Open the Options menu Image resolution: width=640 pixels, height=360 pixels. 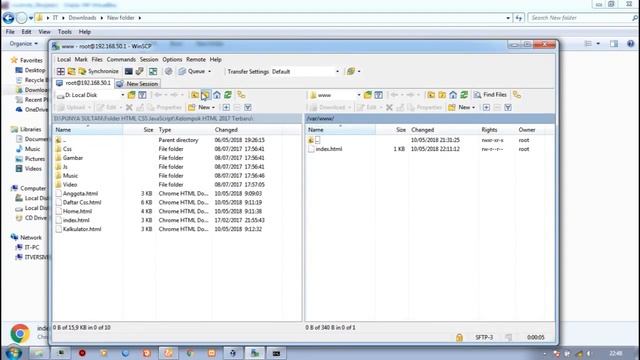pyautogui.click(x=172, y=60)
